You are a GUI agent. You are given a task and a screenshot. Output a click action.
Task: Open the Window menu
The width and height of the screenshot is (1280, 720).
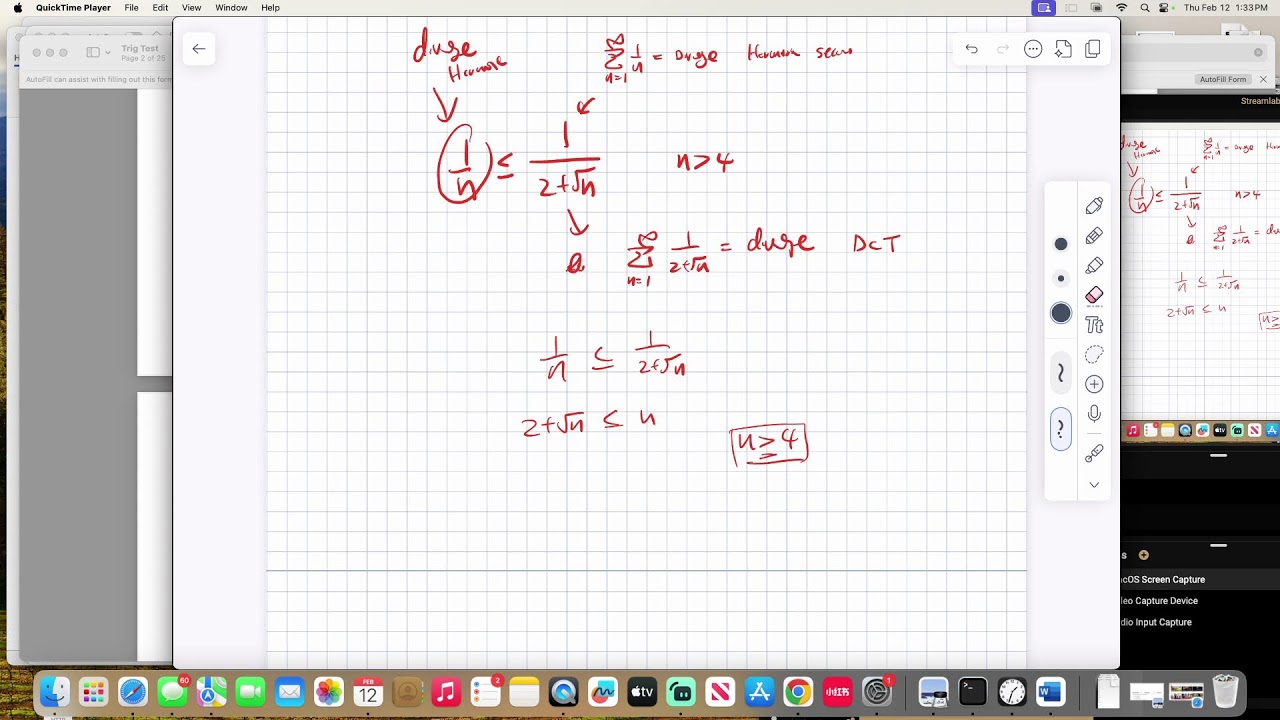tap(231, 7)
